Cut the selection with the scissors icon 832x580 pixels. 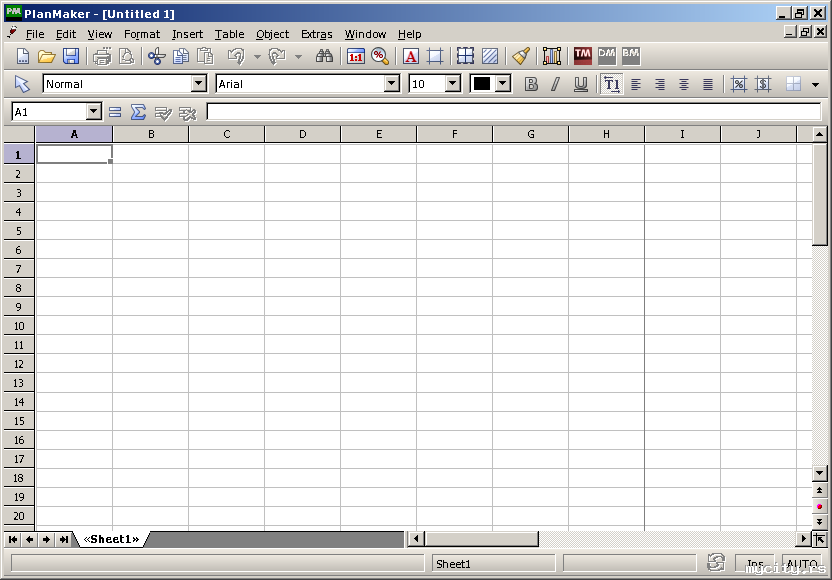pyautogui.click(x=157, y=56)
